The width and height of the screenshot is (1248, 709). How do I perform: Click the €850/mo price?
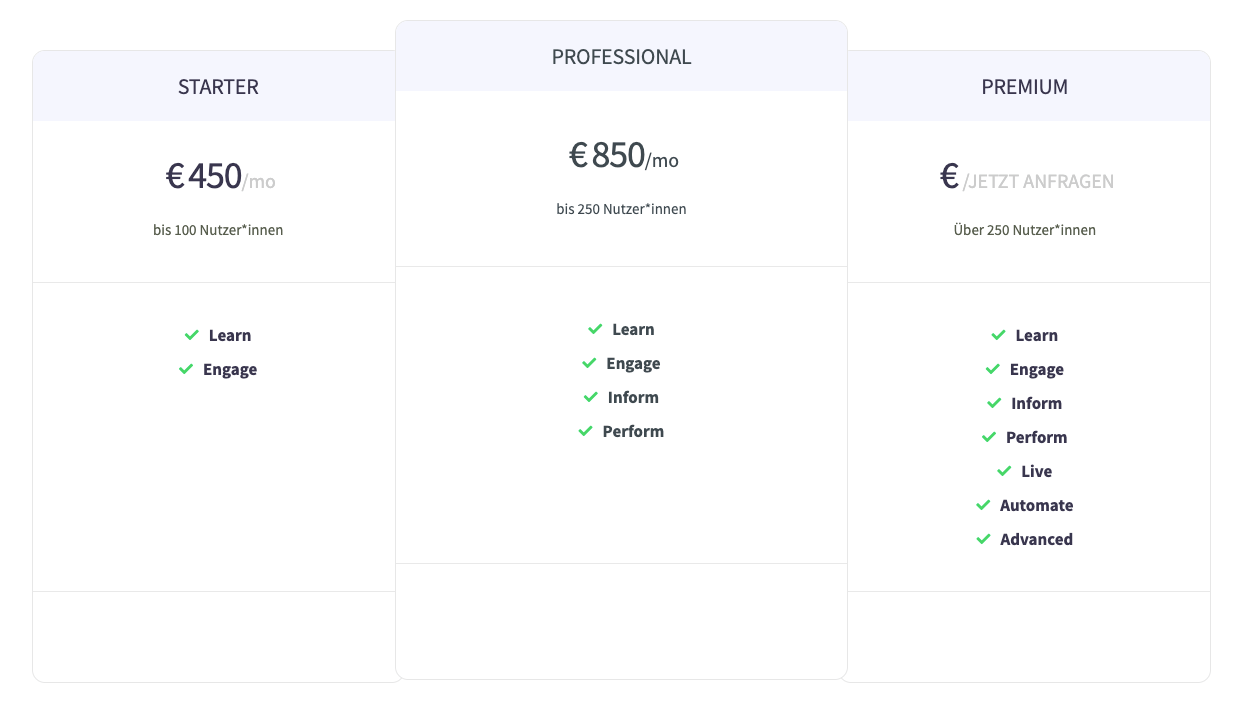623,156
